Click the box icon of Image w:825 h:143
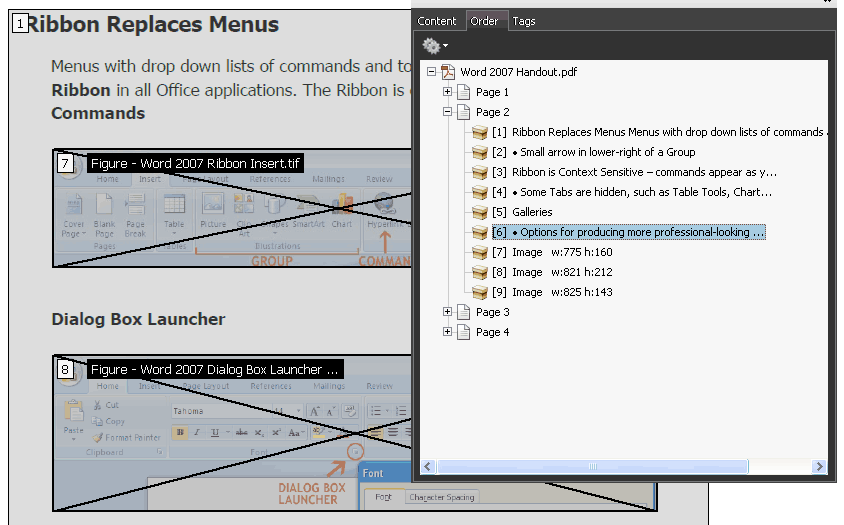This screenshot has width=844, height=525. (x=480, y=291)
